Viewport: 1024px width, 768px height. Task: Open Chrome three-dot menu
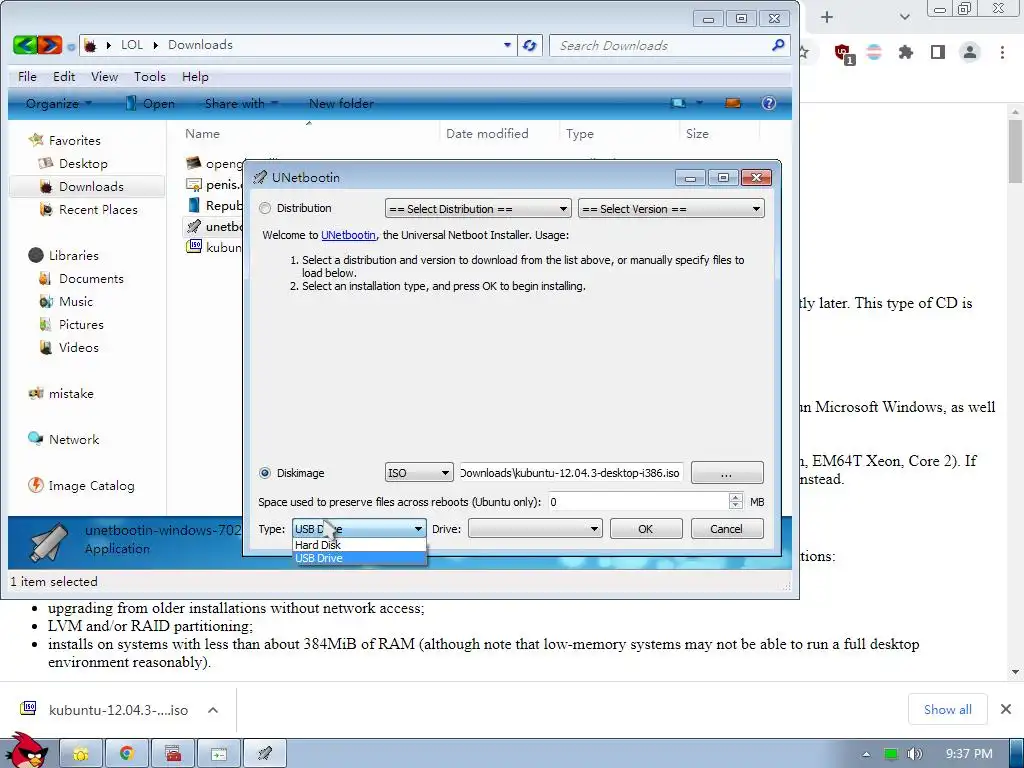tap(1002, 52)
